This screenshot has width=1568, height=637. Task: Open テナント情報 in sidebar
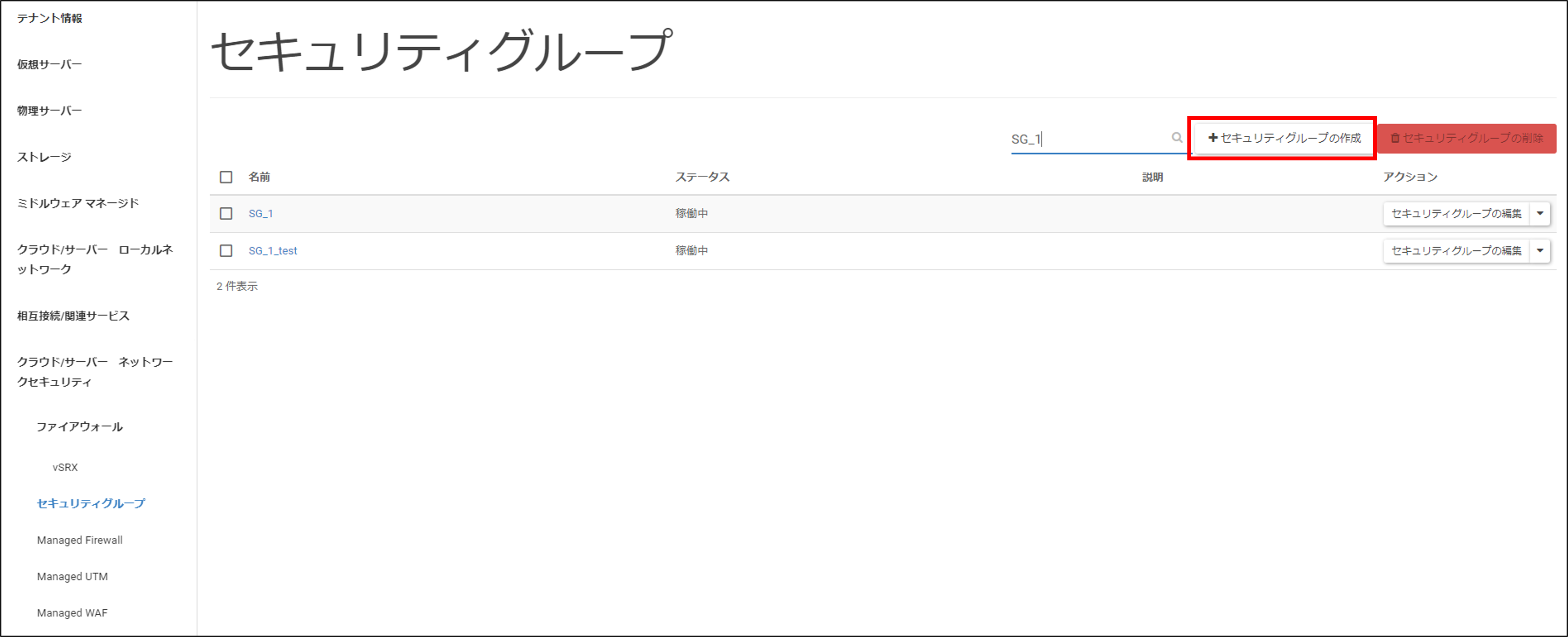point(49,18)
